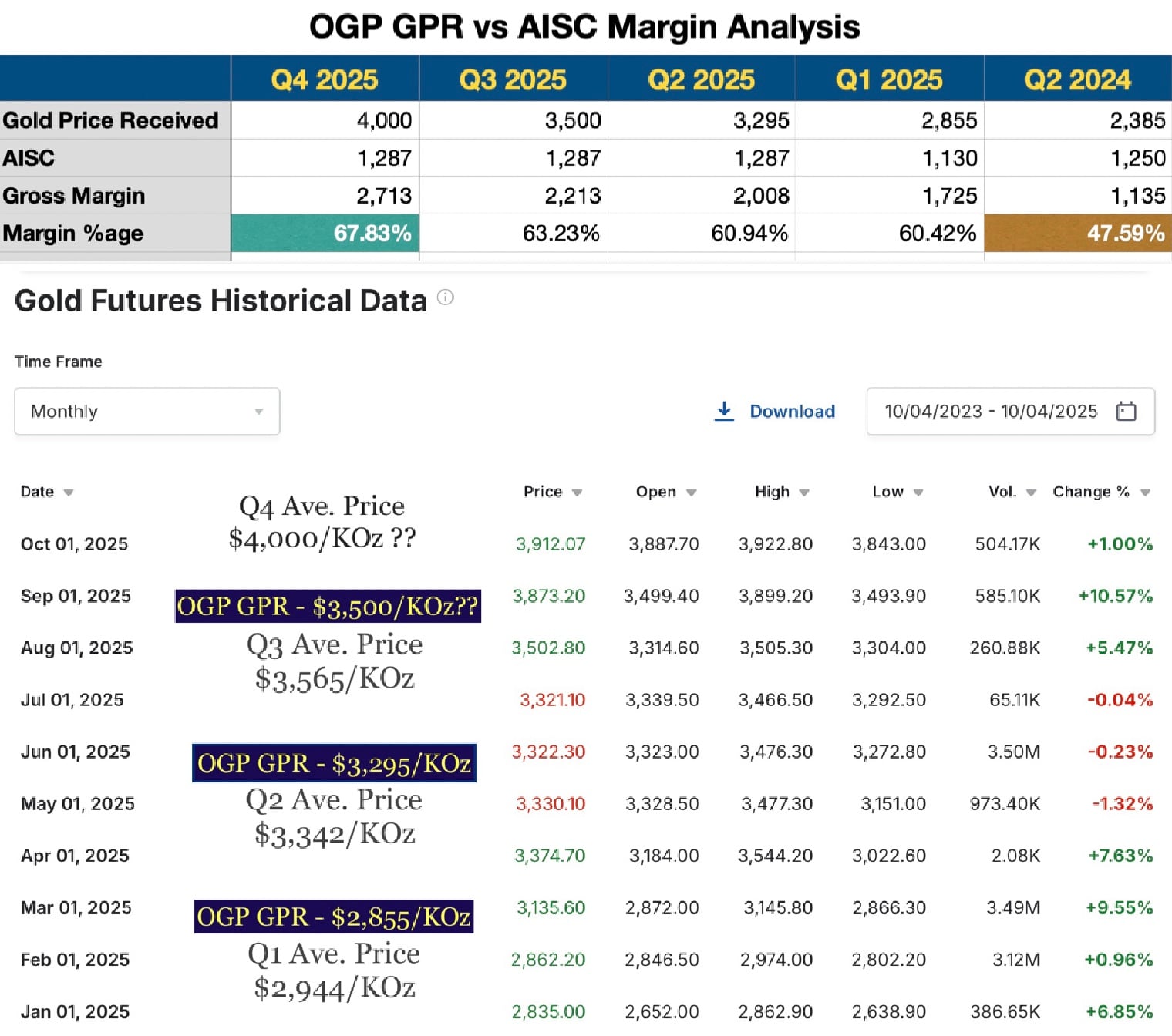Image resolution: width=1172 pixels, height=1036 pixels.
Task: Click the Download link
Action: (x=792, y=412)
